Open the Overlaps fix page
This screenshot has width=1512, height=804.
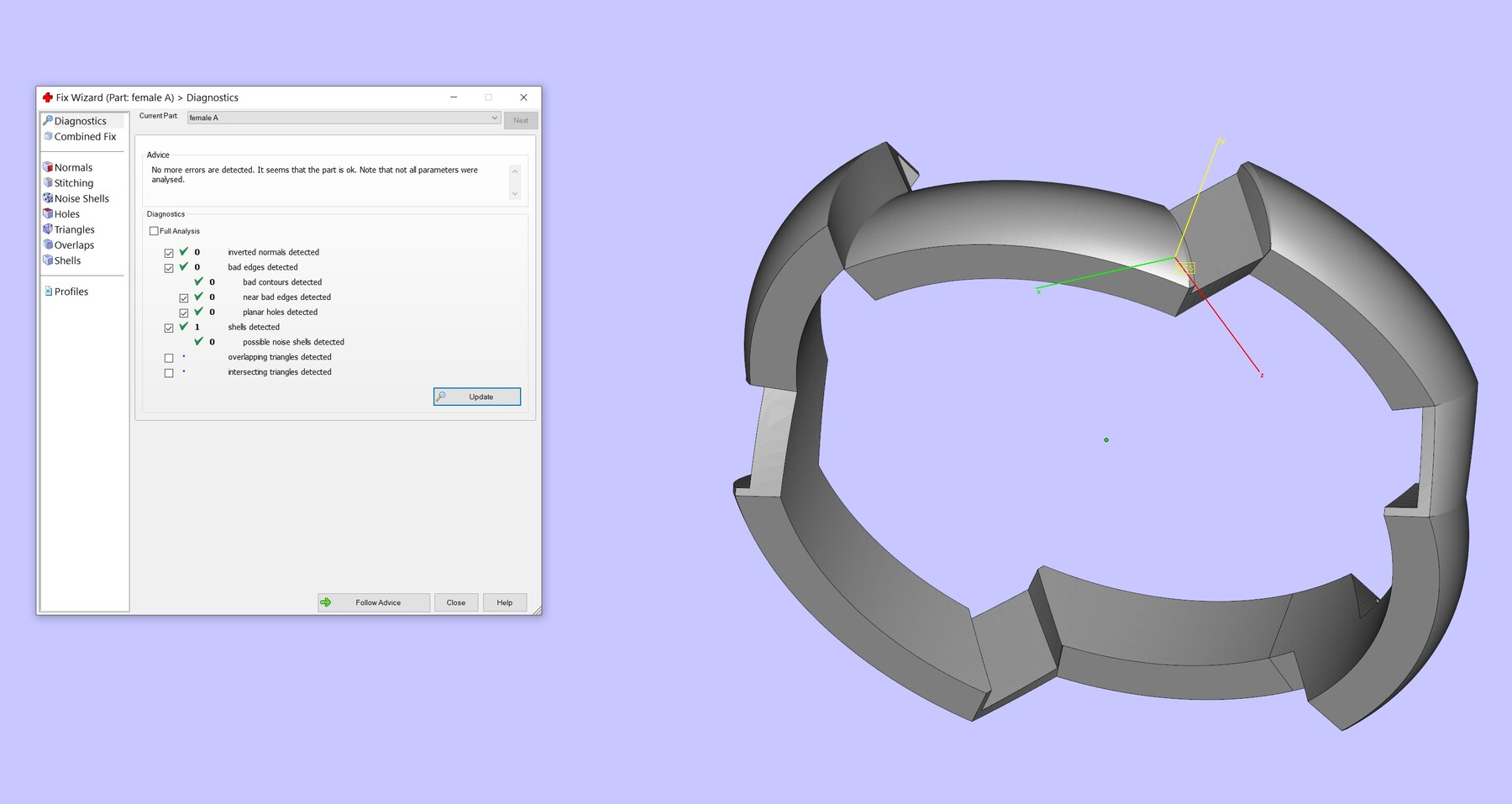click(x=74, y=245)
